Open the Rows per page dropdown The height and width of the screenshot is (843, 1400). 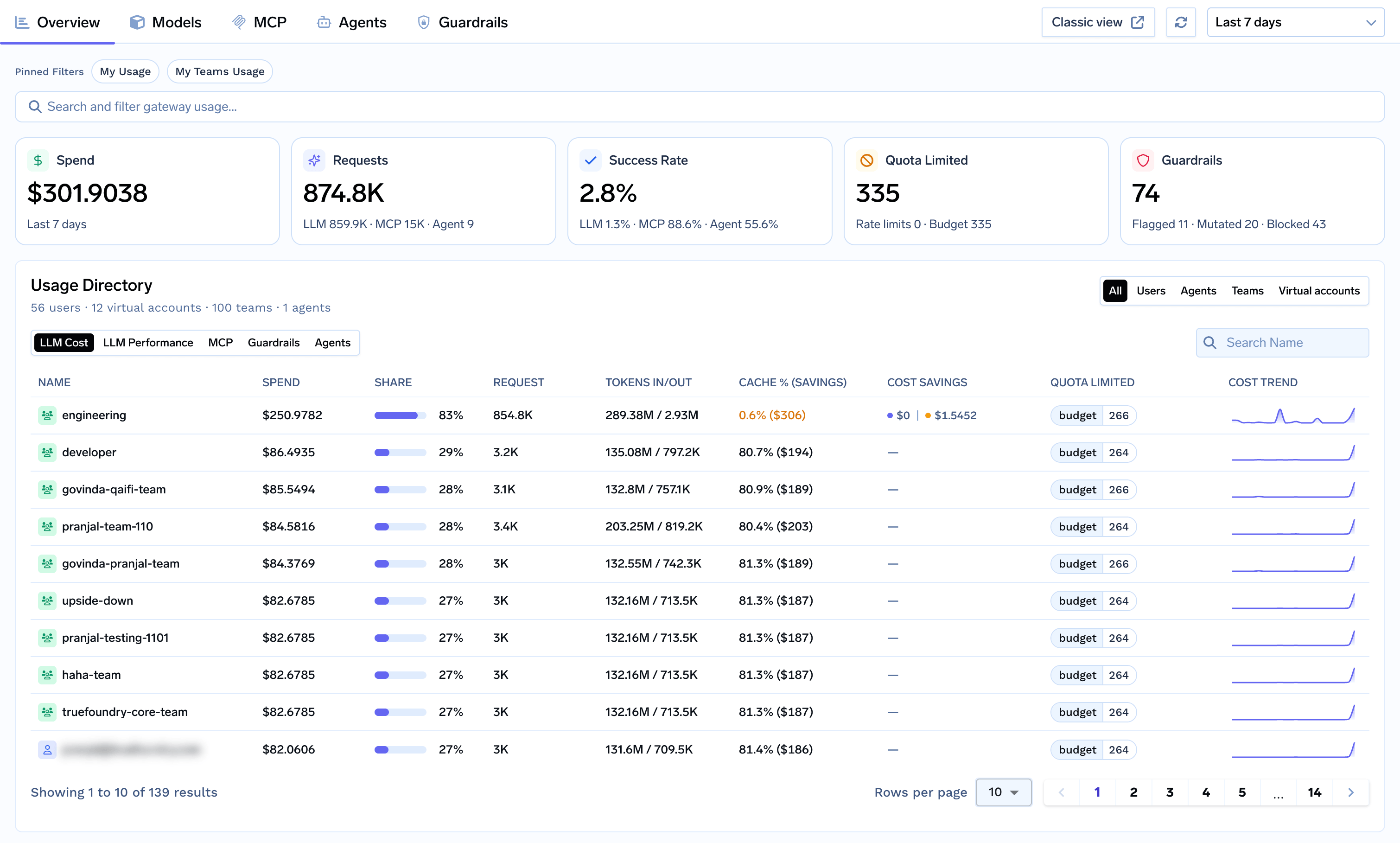(x=1003, y=792)
